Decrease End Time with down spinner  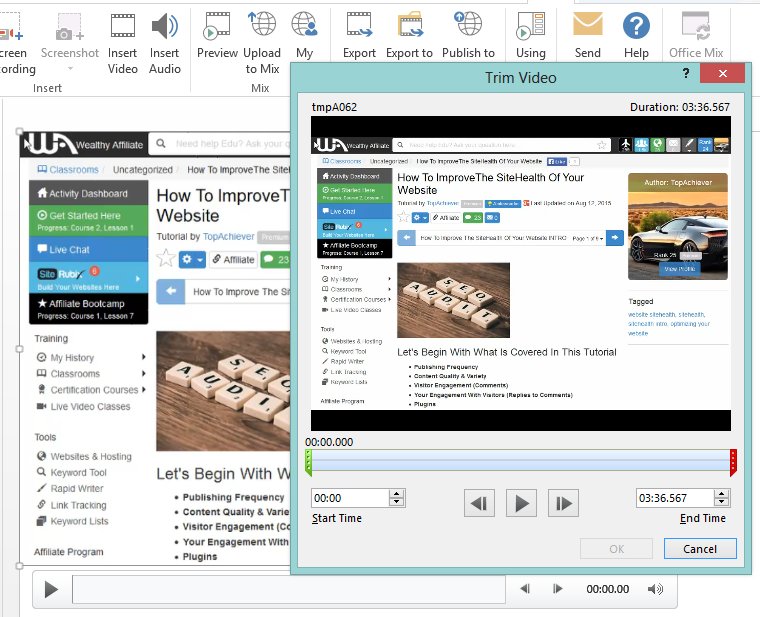pyautogui.click(x=722, y=502)
